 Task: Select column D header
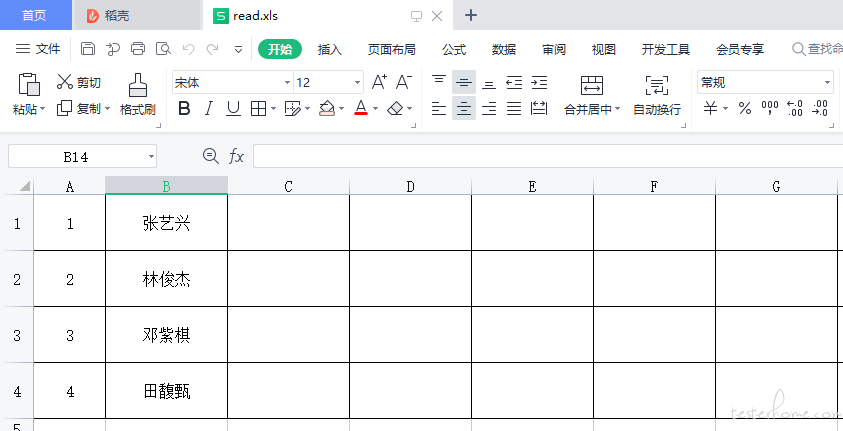click(410, 186)
